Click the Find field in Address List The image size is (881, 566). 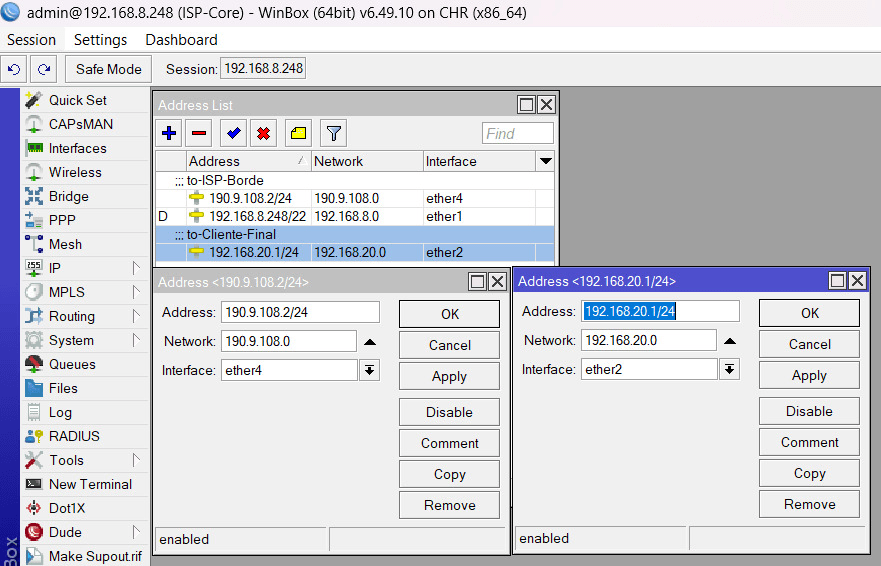coord(517,133)
